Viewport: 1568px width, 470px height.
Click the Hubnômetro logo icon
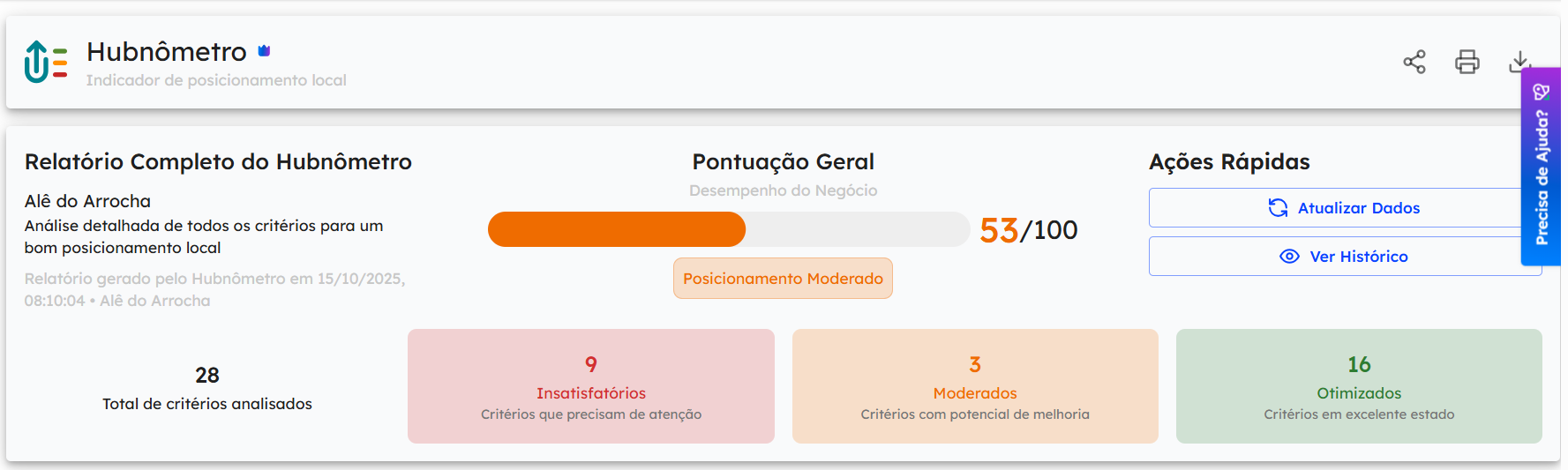[x=46, y=62]
